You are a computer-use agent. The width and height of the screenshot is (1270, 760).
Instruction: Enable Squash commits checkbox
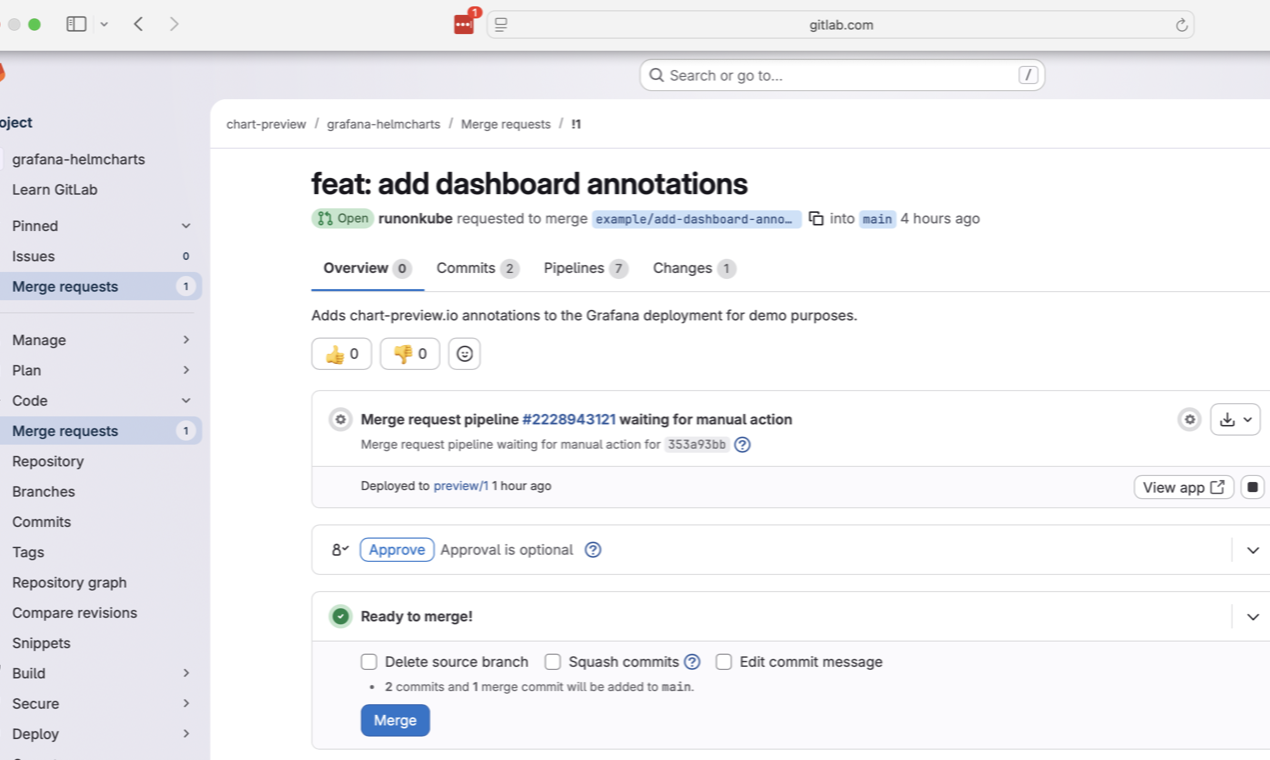(552, 662)
